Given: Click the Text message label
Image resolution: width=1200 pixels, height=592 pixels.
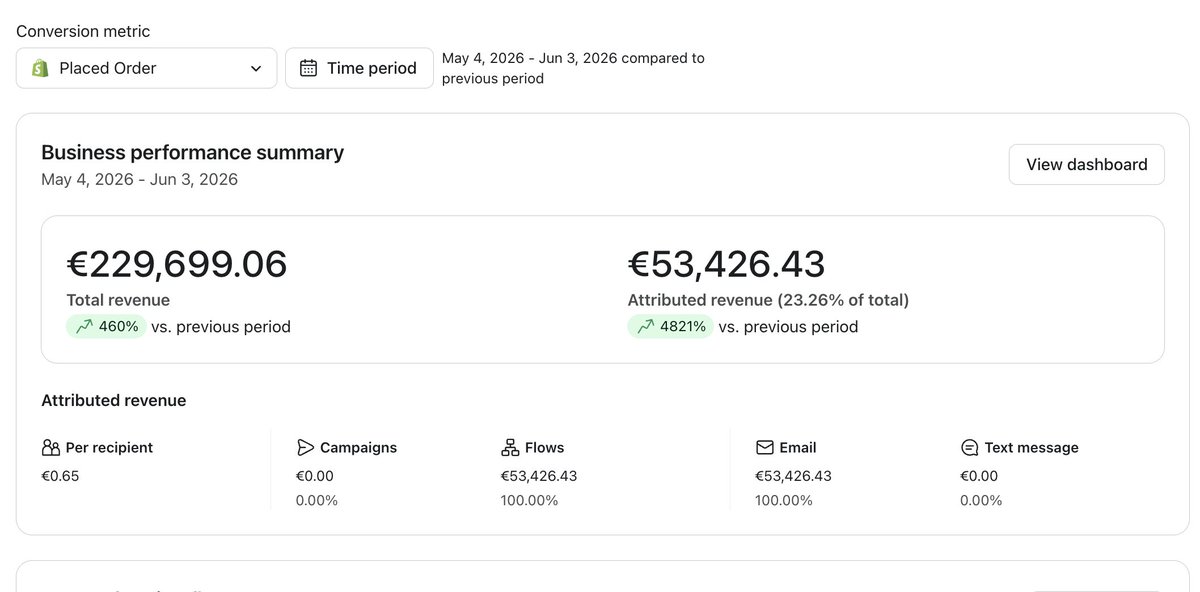Looking at the screenshot, I should coord(1031,447).
